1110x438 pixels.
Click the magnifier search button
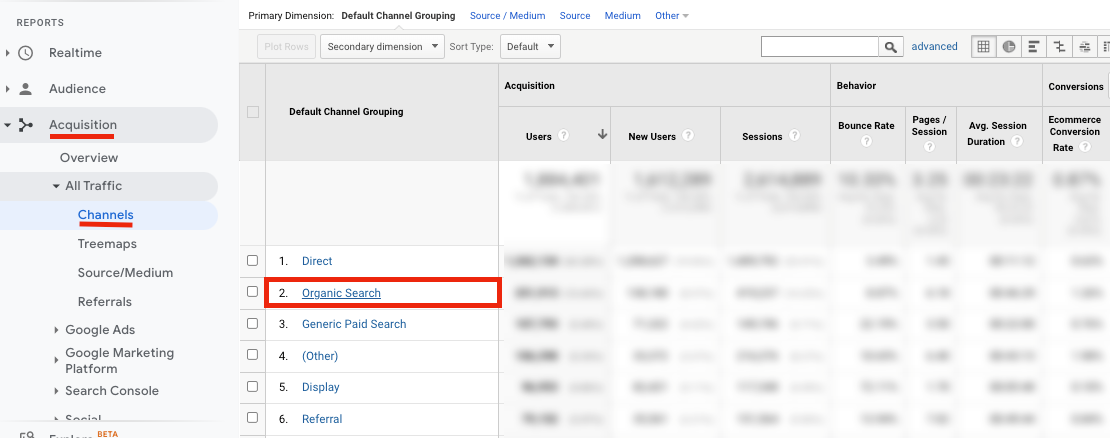click(891, 47)
